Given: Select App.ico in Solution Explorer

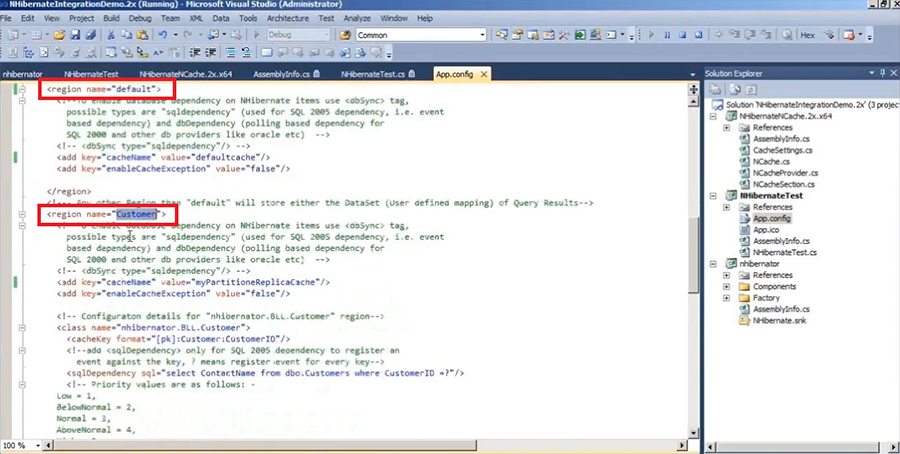Looking at the screenshot, I should click(x=766, y=230).
